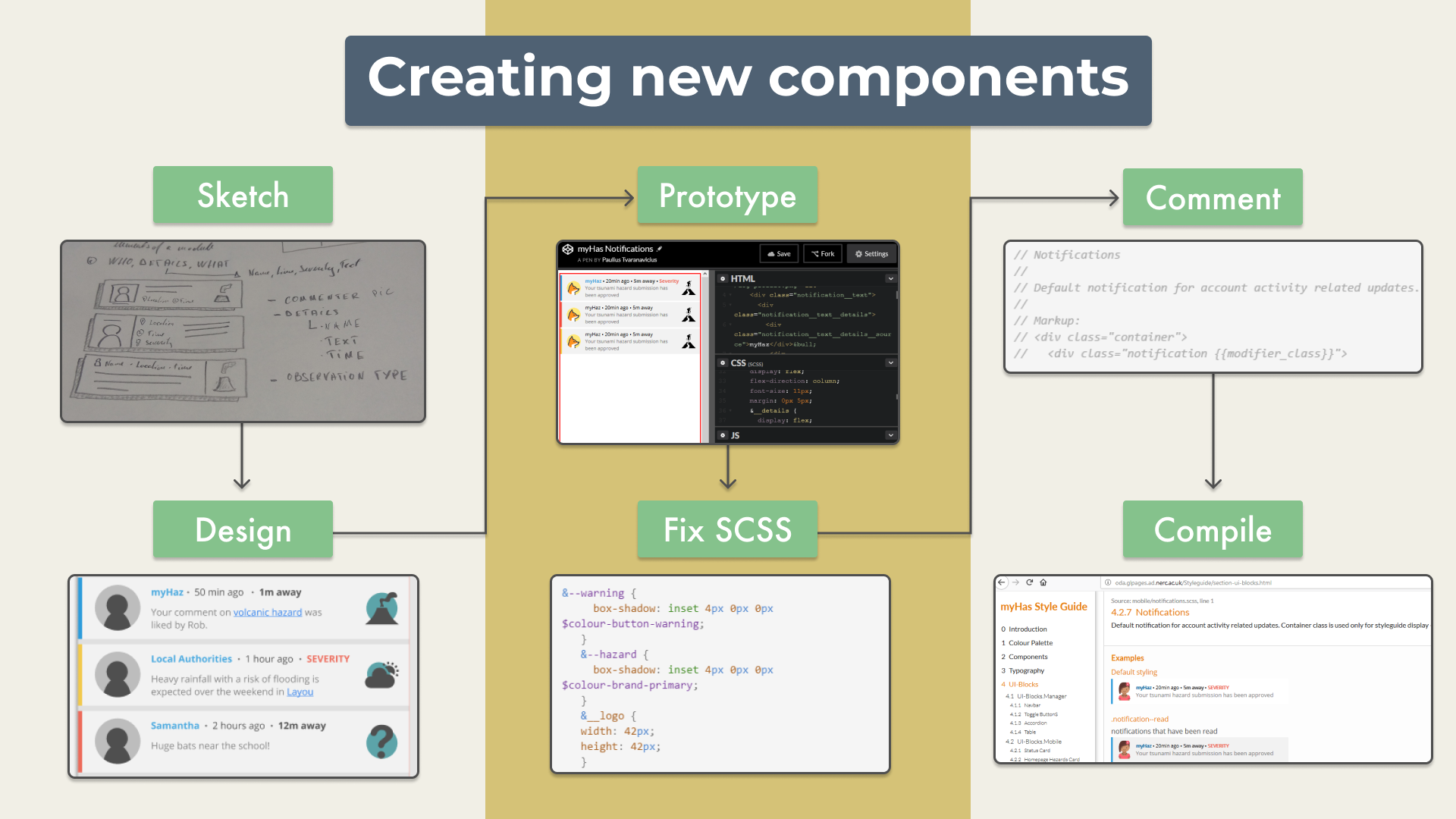Click the gear icon on the JS panel
Screen dimensions: 1456x819
coord(723,435)
